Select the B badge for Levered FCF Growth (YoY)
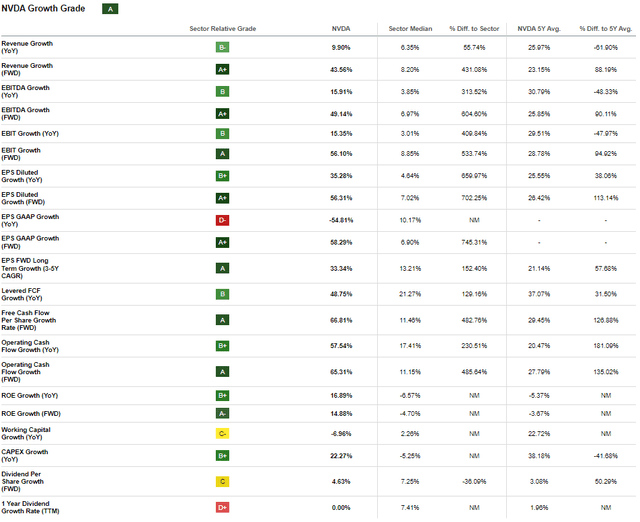This screenshot has height=522, width=640. [222, 294]
